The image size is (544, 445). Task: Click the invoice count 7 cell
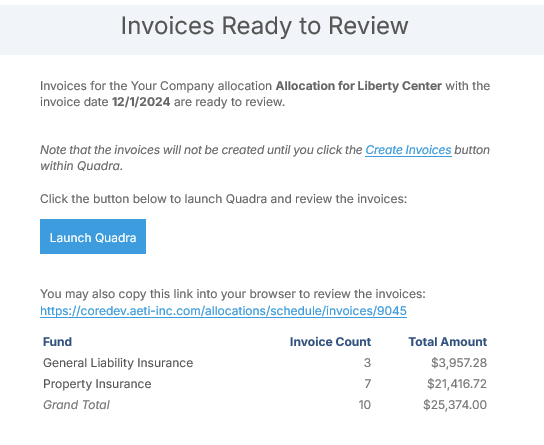(x=368, y=384)
